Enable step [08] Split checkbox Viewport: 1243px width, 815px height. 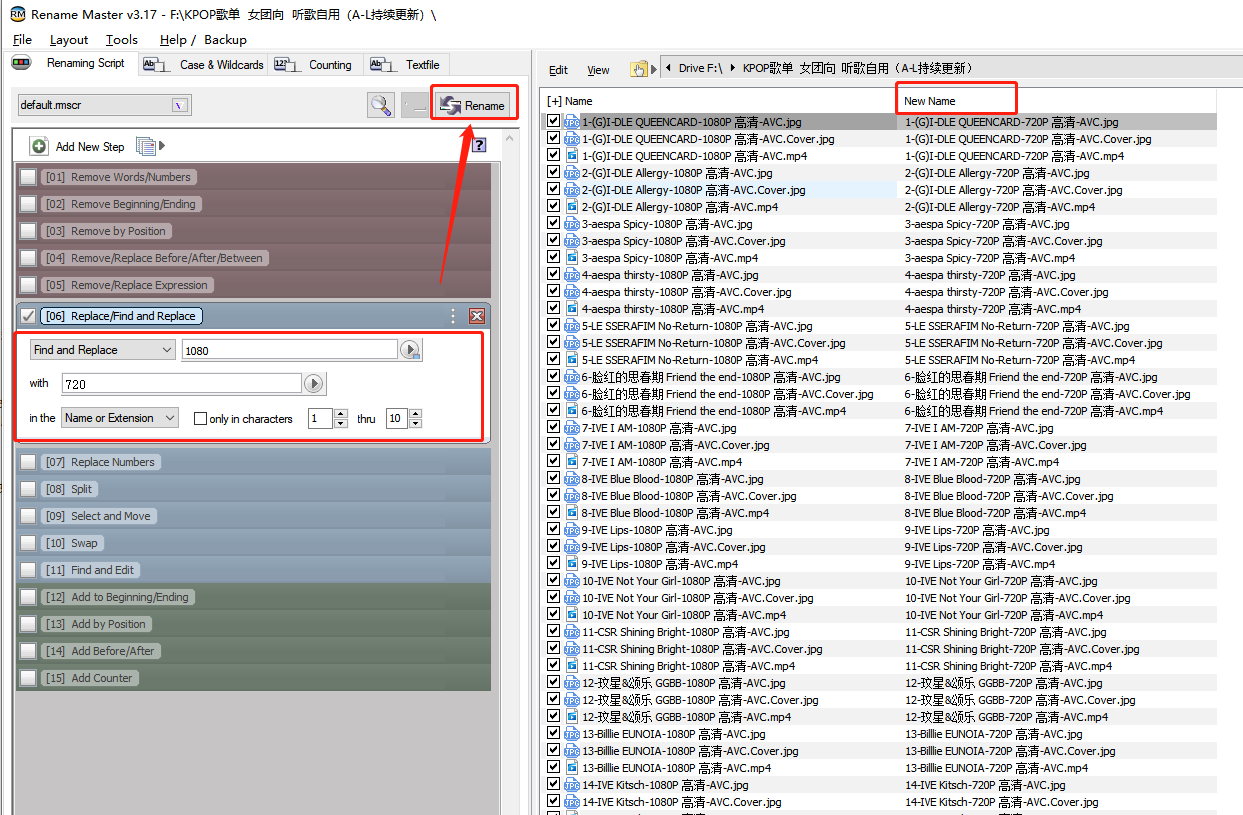[28, 489]
